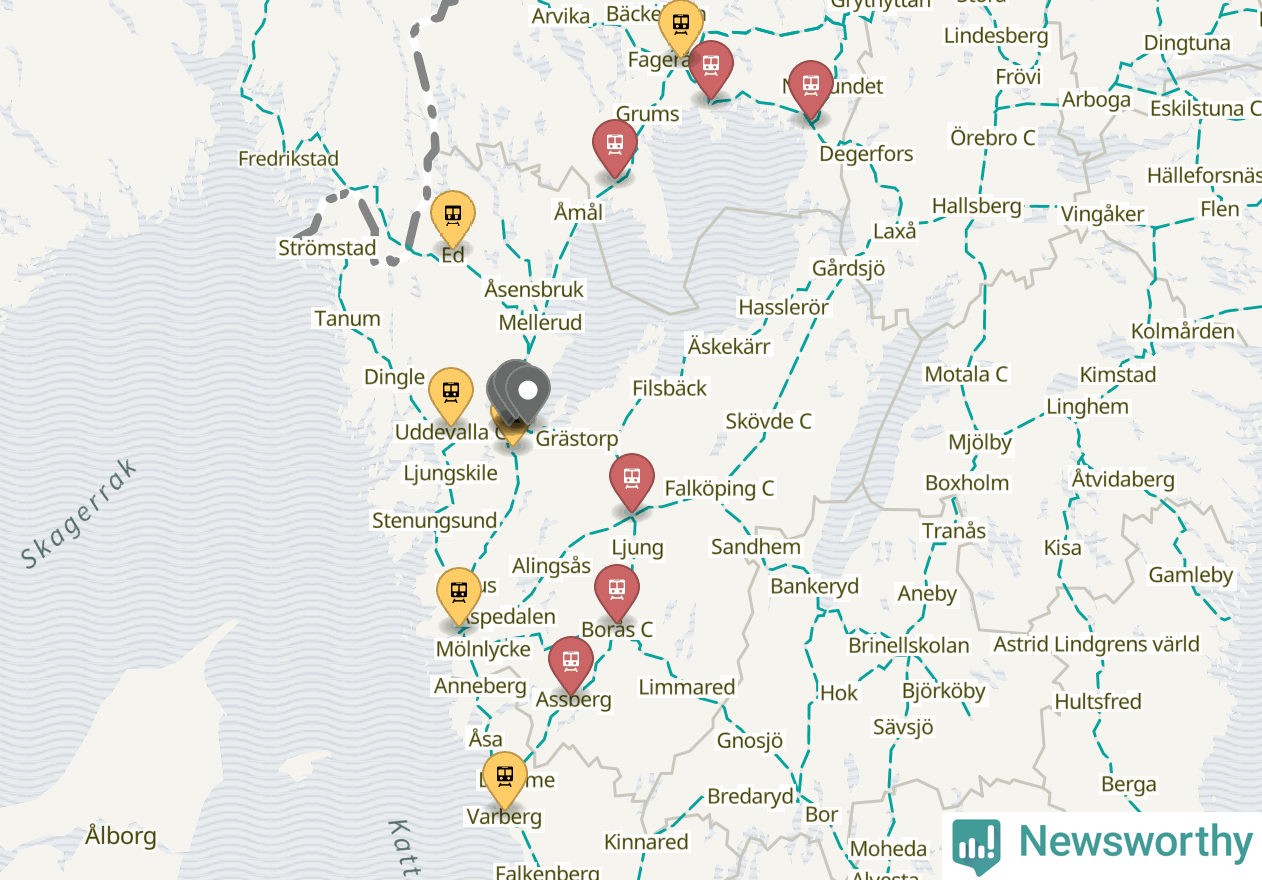Click the yellow train marker above Ed
The width and height of the screenshot is (1262, 880).
pos(453,218)
